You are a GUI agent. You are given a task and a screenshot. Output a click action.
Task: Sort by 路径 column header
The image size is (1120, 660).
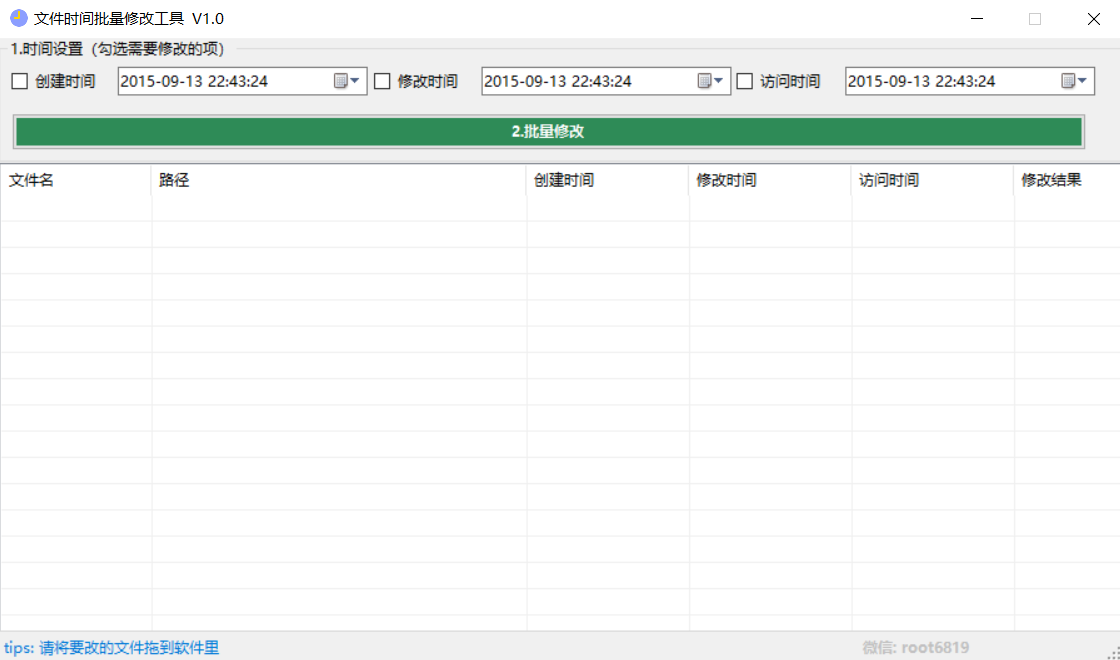tap(338, 181)
